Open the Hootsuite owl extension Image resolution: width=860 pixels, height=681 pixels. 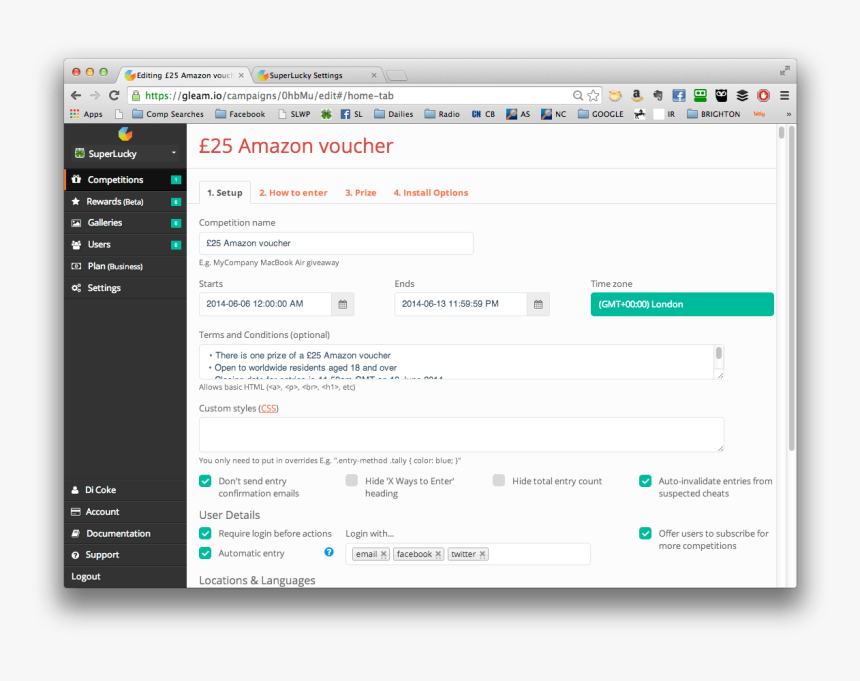721,96
